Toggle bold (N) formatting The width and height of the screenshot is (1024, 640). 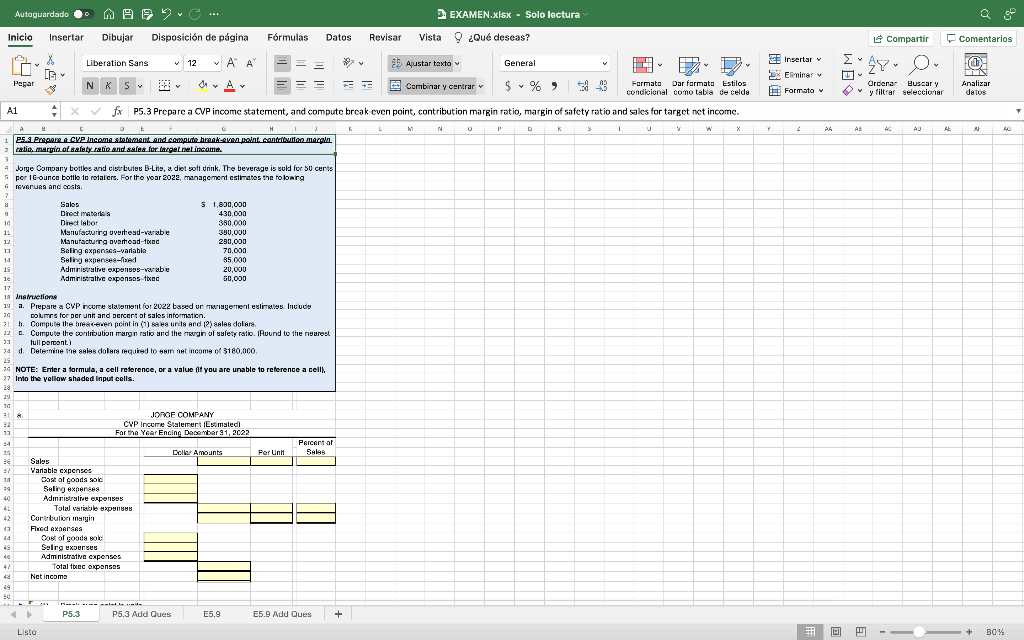pyautogui.click(x=91, y=85)
